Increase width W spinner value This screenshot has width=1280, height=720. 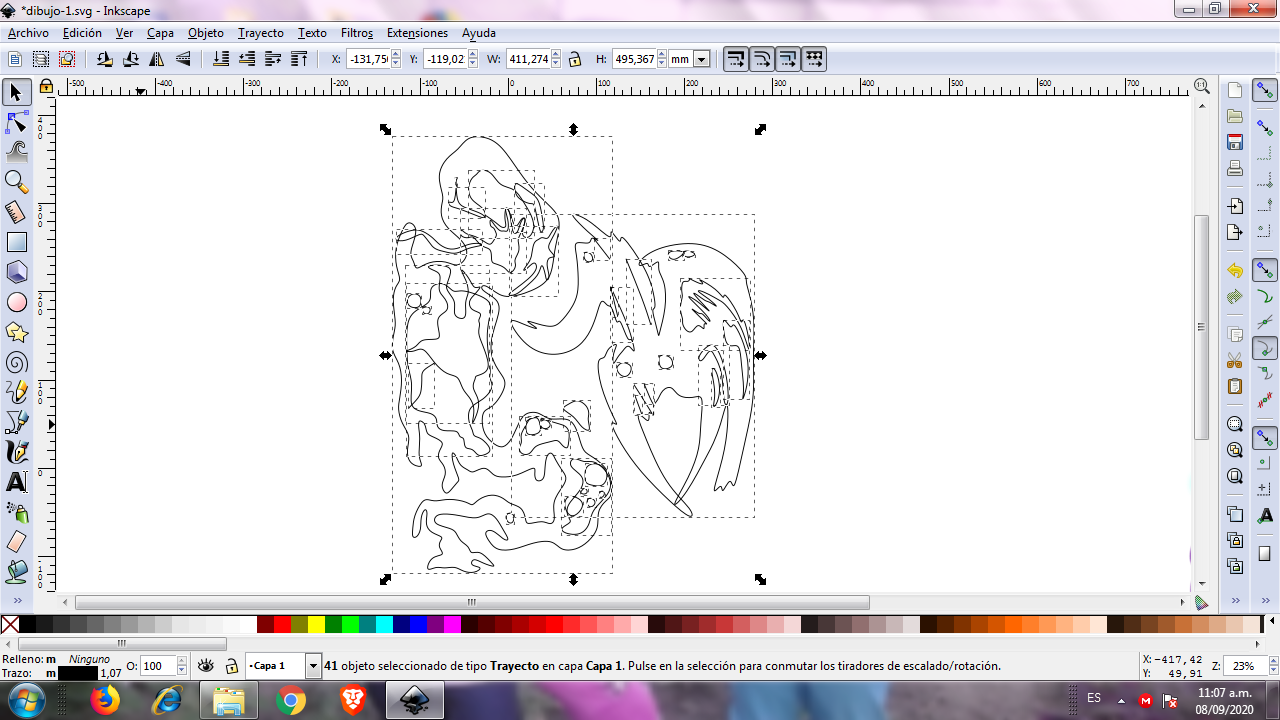point(556,55)
